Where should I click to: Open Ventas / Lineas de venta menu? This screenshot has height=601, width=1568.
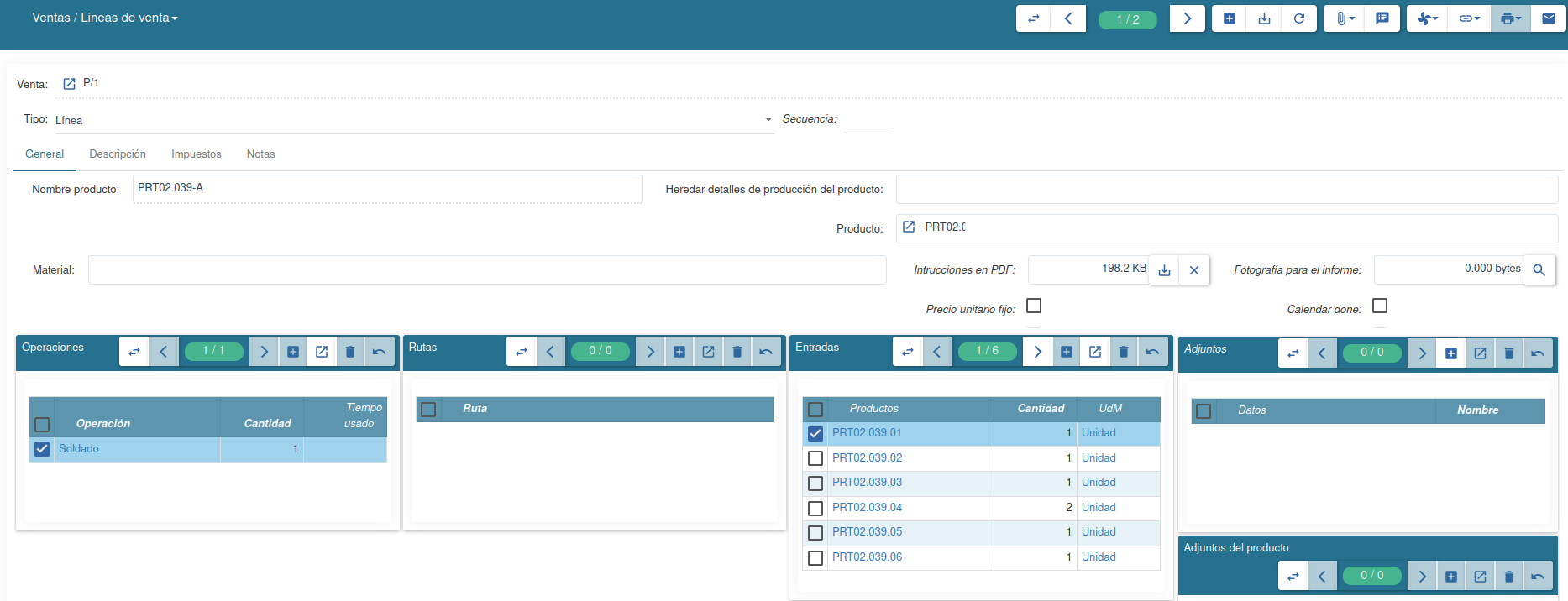coord(105,18)
